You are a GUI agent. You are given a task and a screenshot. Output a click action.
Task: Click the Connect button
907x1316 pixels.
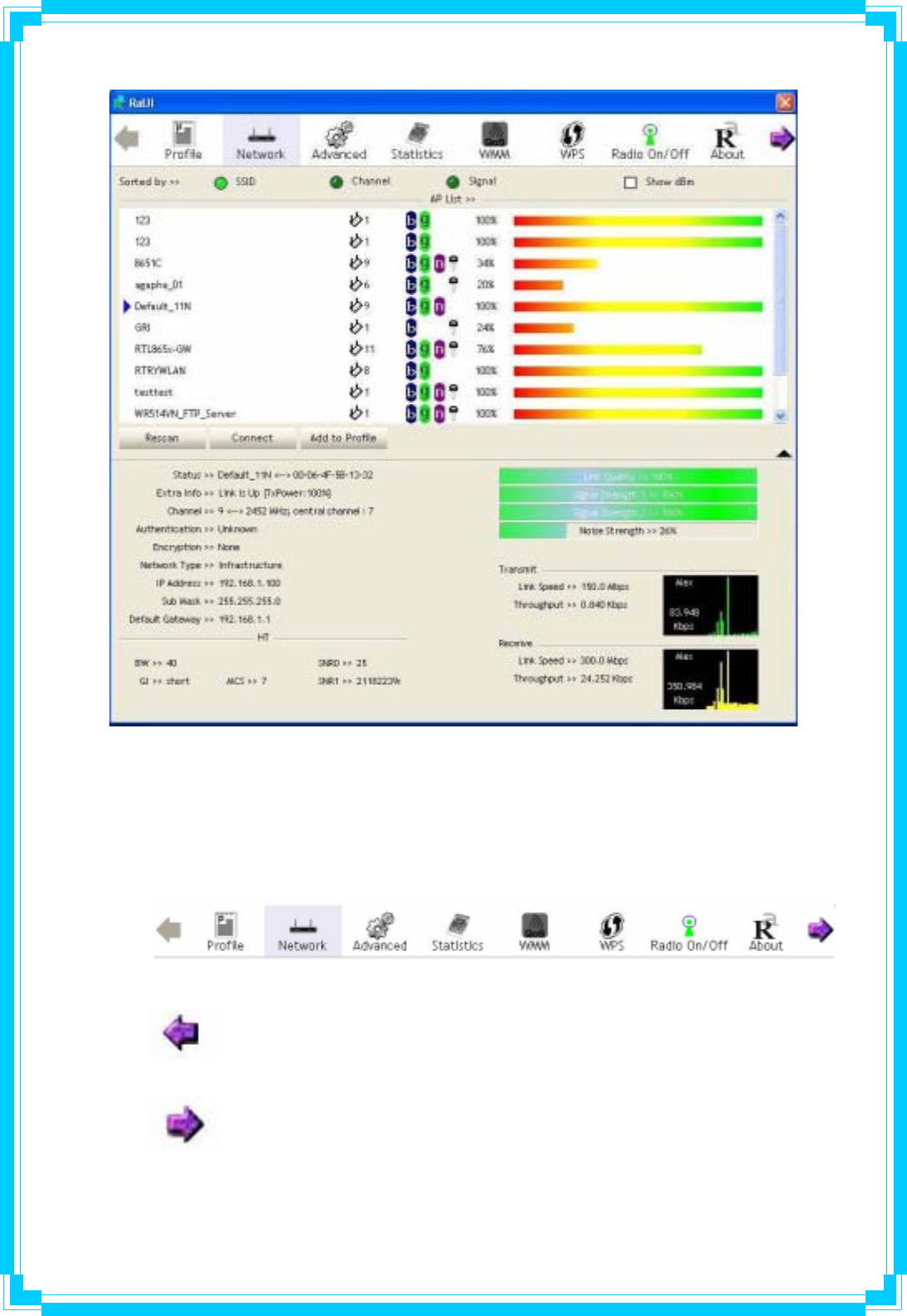[252, 438]
